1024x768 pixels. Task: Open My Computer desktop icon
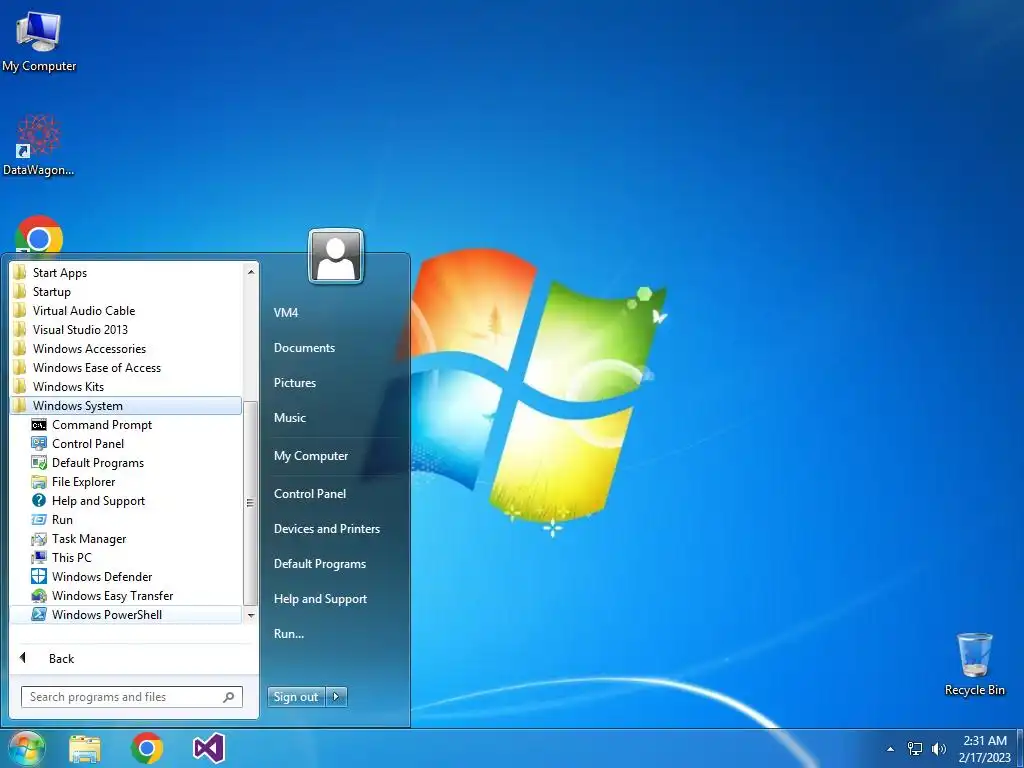39,42
